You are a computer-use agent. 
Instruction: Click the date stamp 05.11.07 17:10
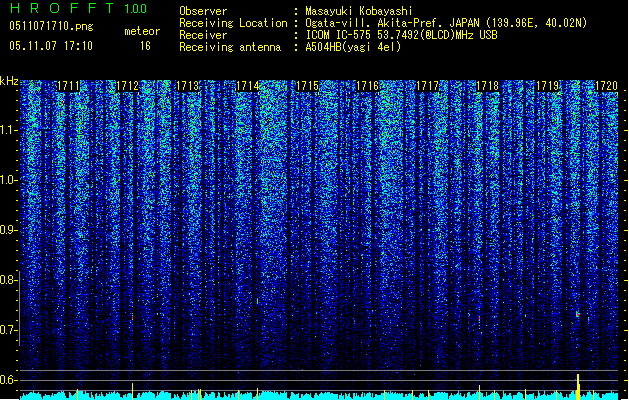coord(51,46)
